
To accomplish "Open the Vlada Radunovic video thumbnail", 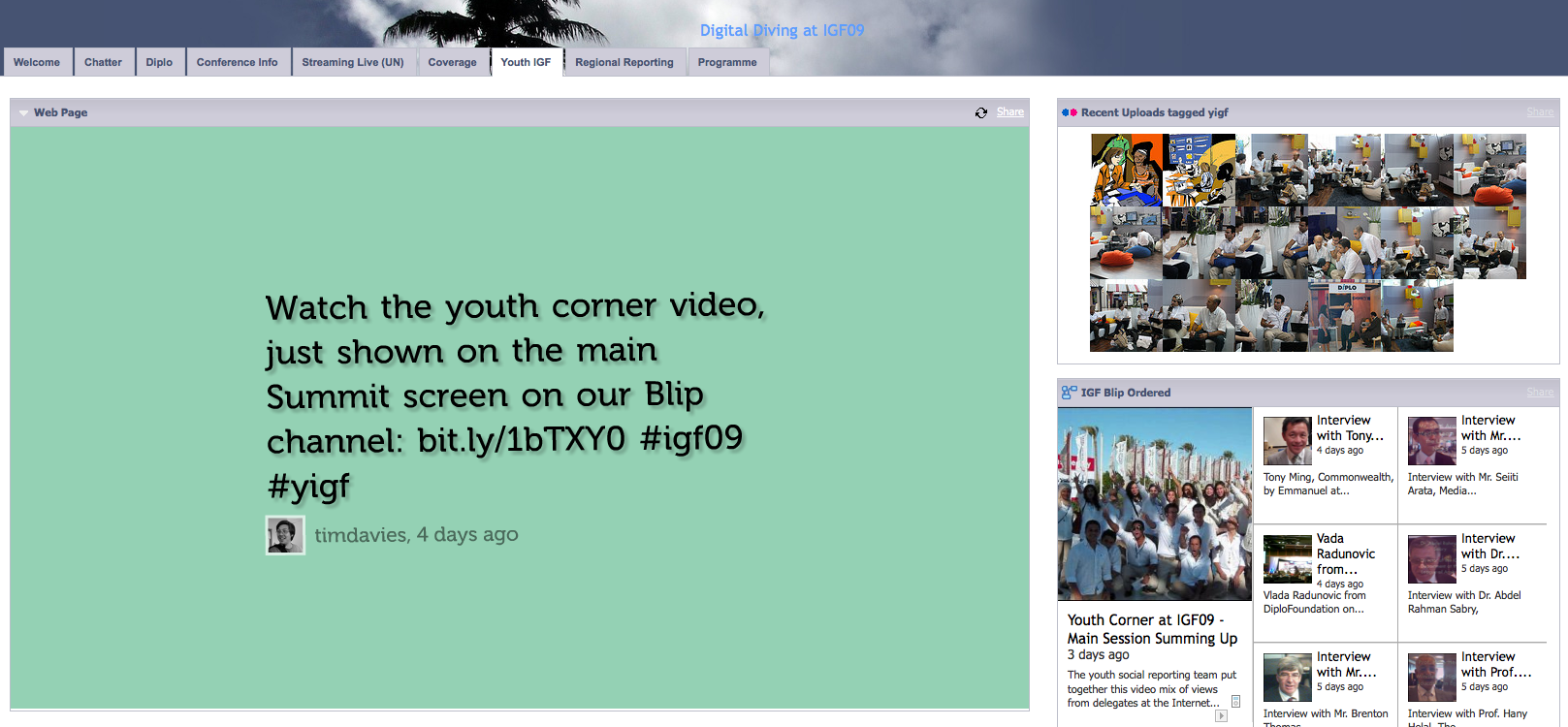I will 1287,559.
